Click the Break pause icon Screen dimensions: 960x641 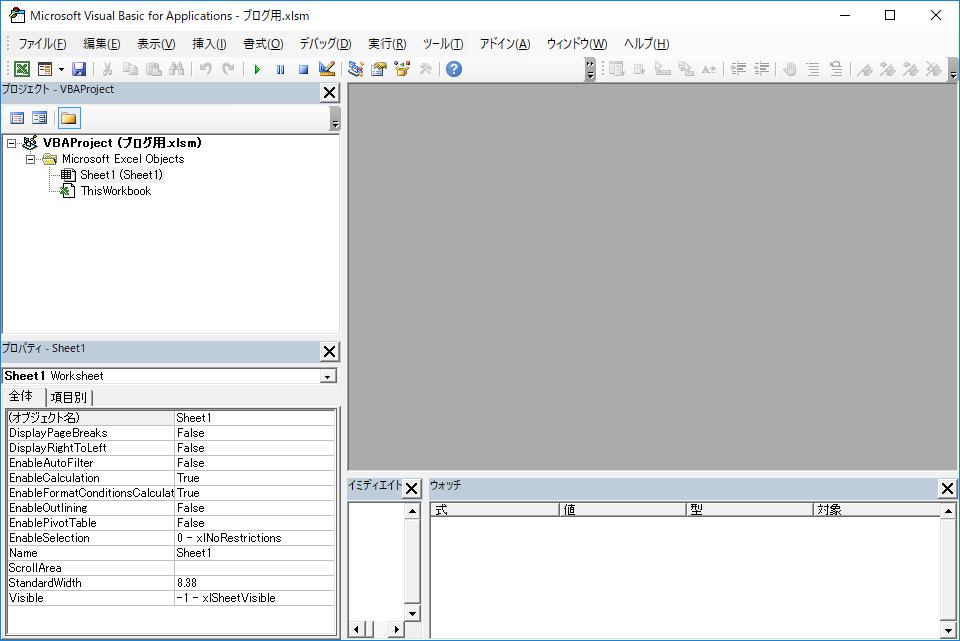click(280, 69)
